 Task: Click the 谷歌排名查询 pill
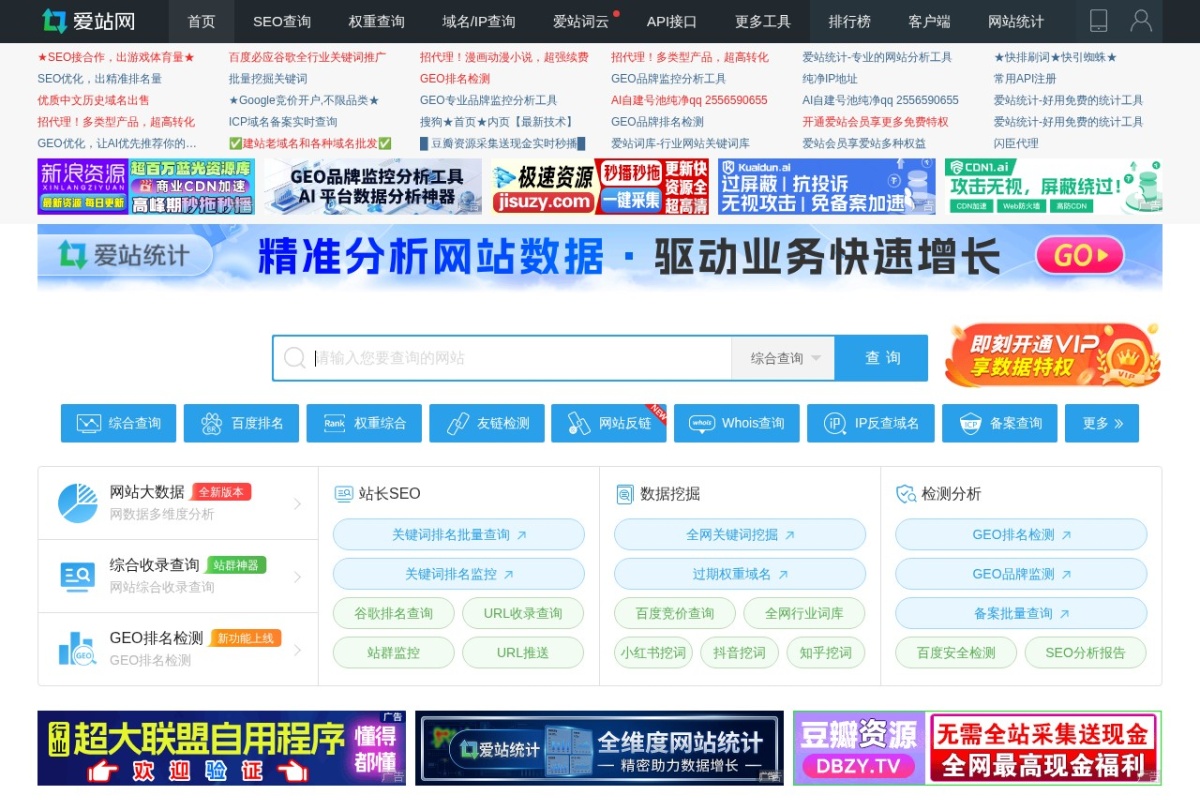394,613
